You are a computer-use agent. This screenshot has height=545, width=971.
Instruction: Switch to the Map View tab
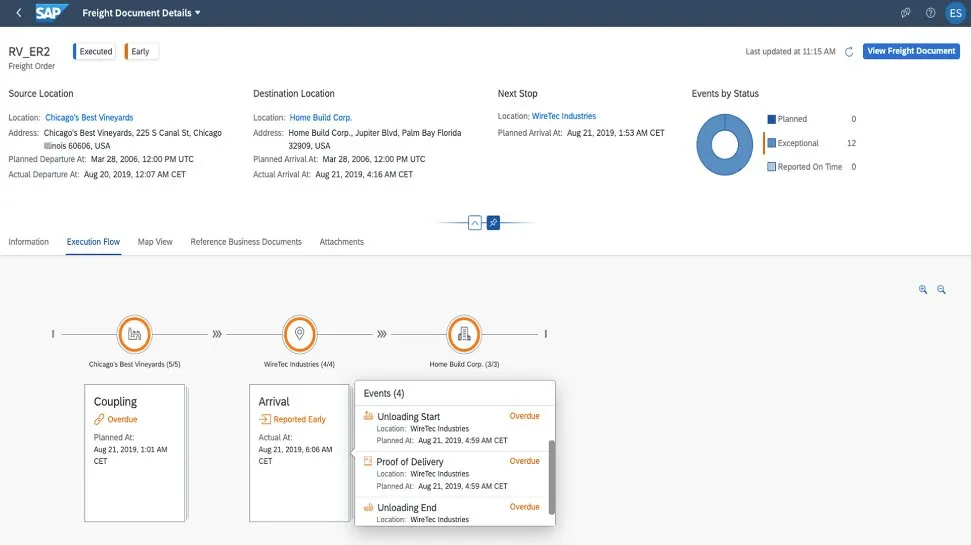pos(155,242)
